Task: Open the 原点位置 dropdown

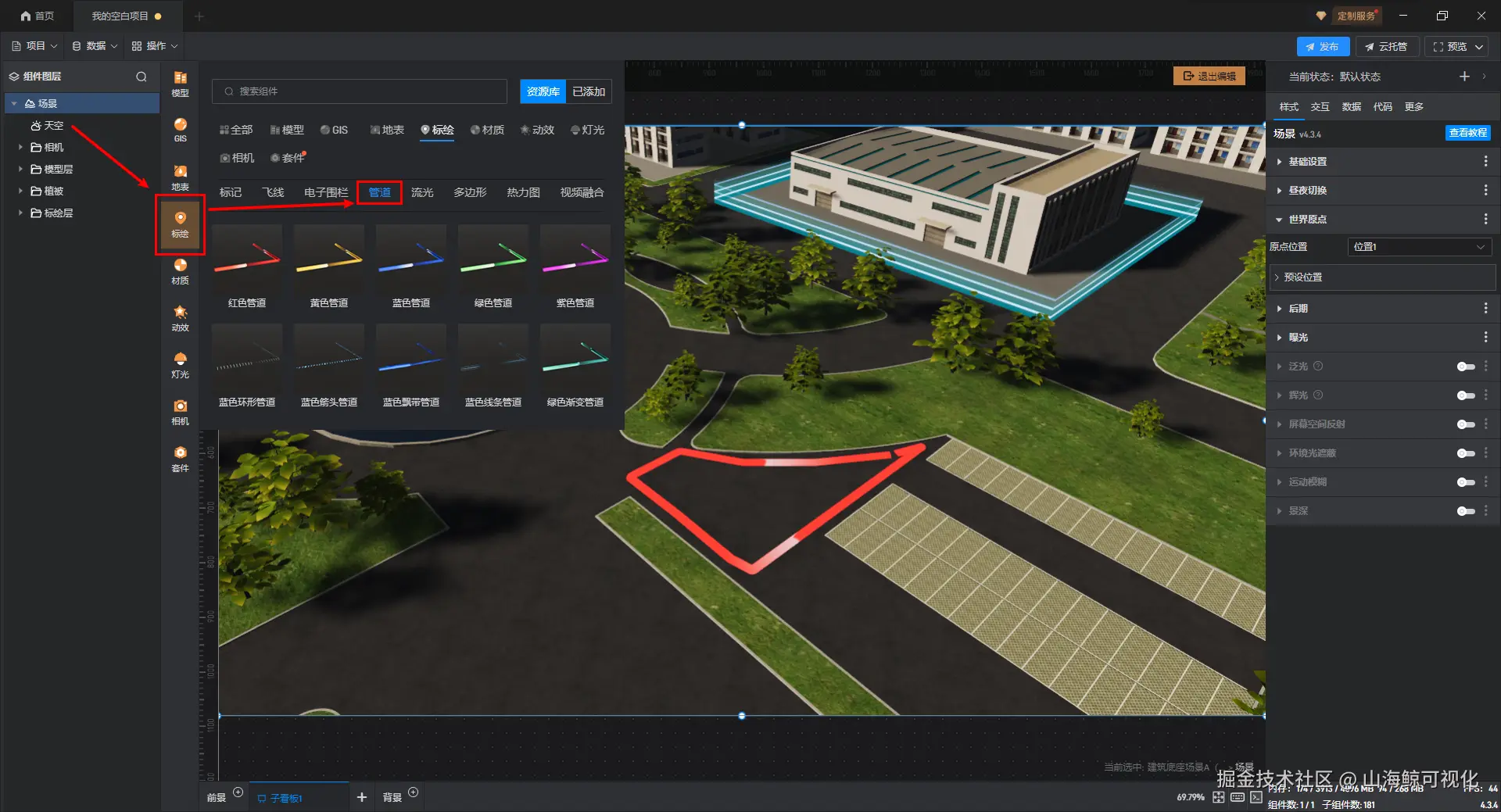Action: click(x=1420, y=247)
